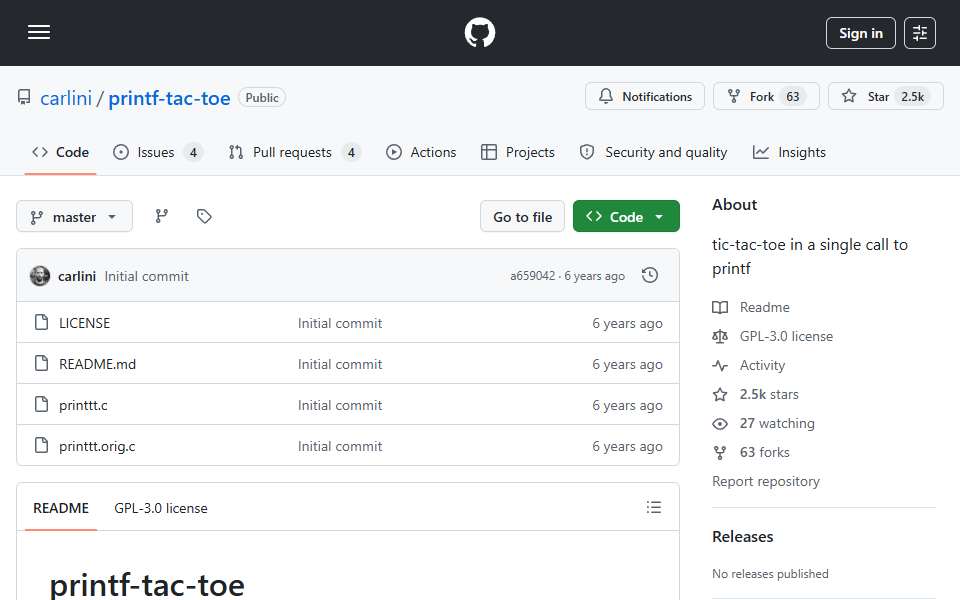This screenshot has height=600, width=960.
Task: Click file icon next to printtt.orig.c
Action: [42, 445]
